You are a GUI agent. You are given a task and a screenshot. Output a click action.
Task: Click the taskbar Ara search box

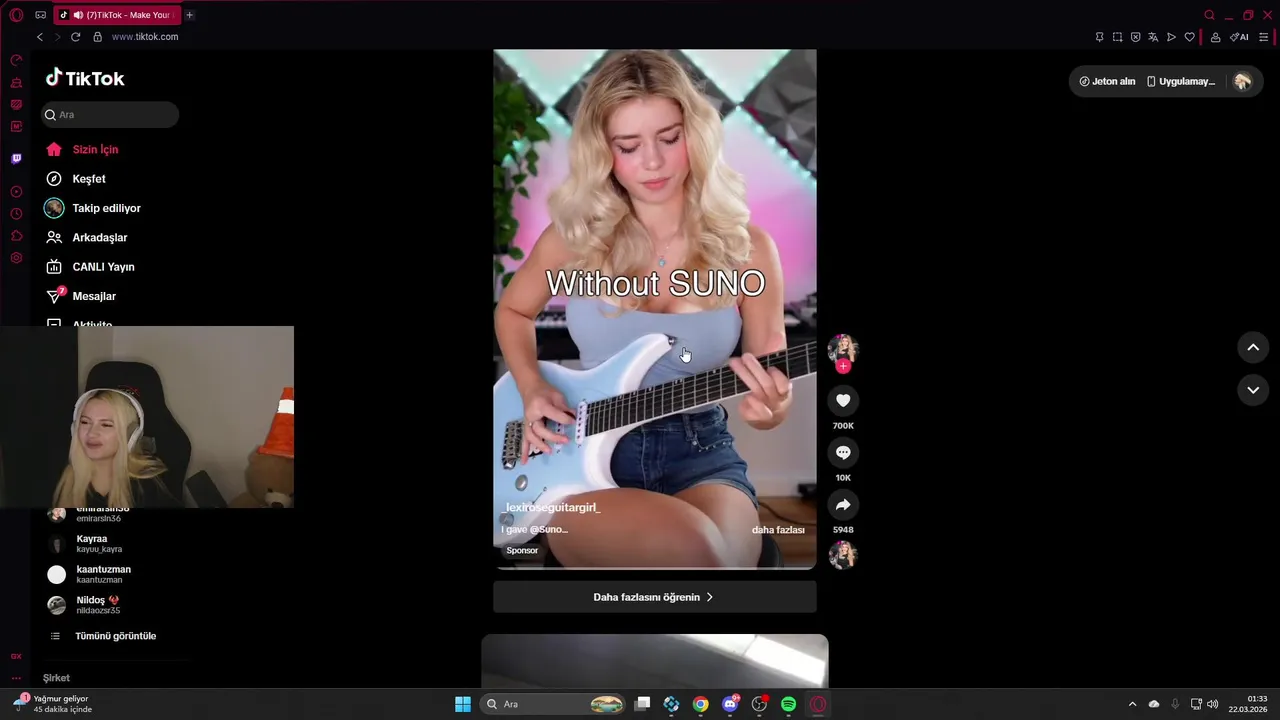click(x=554, y=704)
